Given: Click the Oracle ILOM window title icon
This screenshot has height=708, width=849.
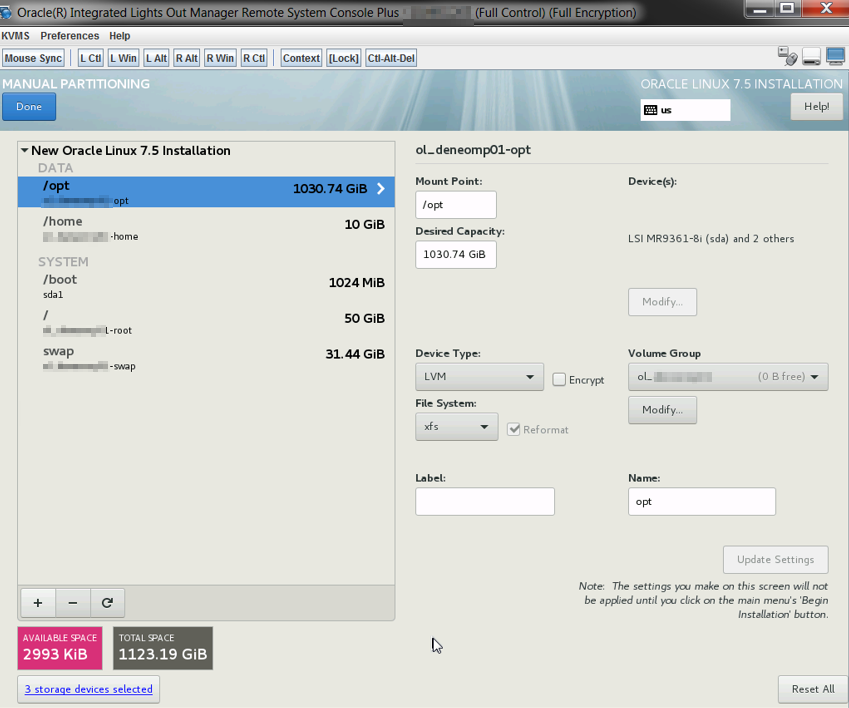Looking at the screenshot, I should [x=6, y=12].
